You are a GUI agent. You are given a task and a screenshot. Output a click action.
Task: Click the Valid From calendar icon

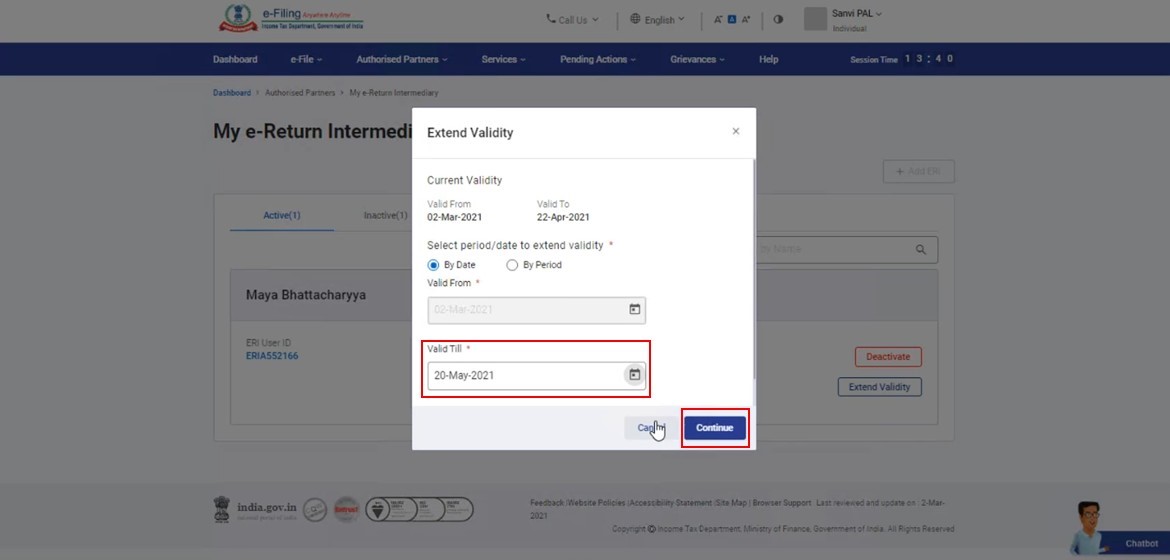pyautogui.click(x=634, y=310)
